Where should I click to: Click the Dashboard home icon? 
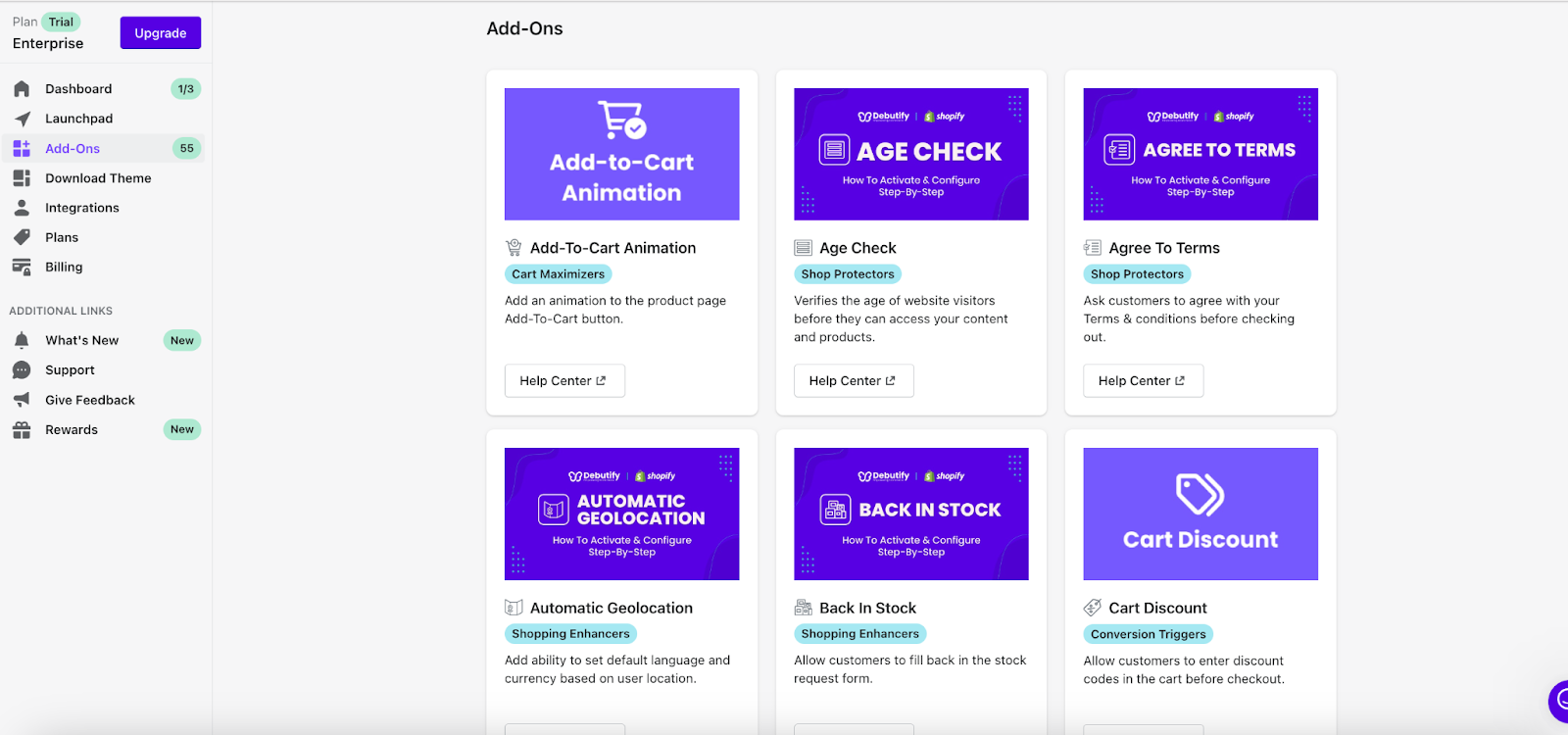22,89
